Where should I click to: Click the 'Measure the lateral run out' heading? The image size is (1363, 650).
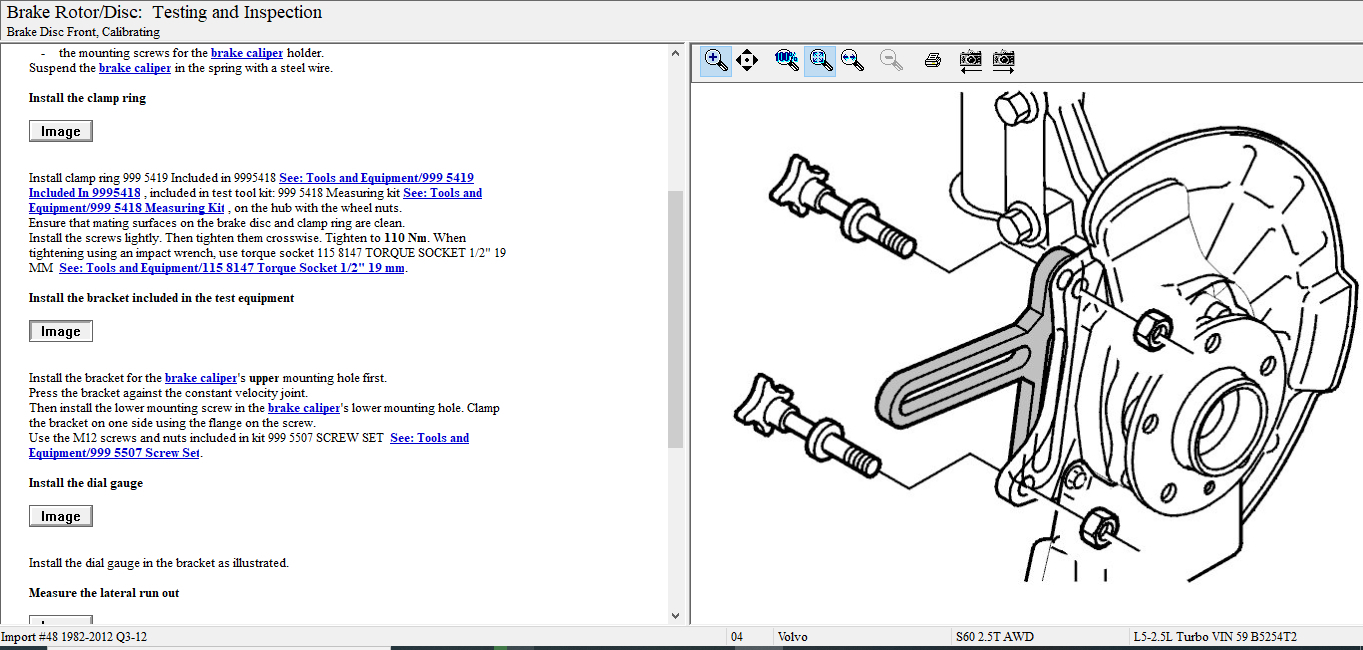(104, 593)
